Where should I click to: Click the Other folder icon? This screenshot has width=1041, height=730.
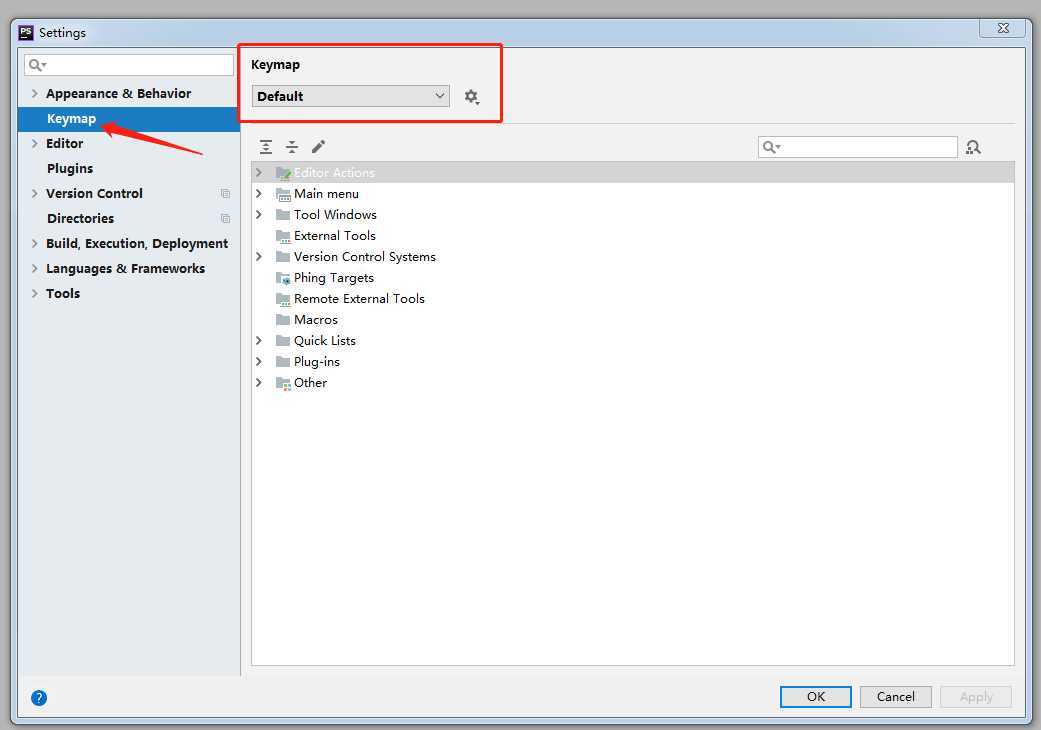(x=283, y=383)
